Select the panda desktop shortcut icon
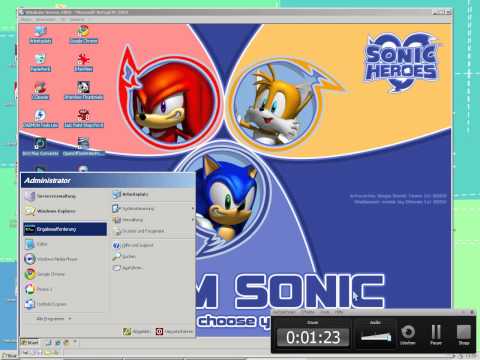This screenshot has height=360, width=480. tap(83, 91)
